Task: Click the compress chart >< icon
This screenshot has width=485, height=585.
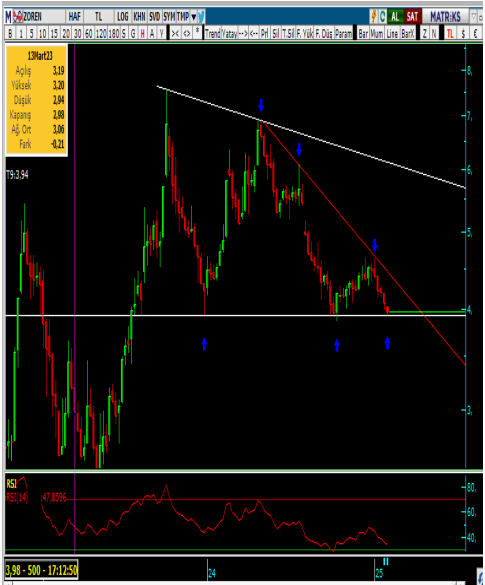Action: tap(175, 34)
